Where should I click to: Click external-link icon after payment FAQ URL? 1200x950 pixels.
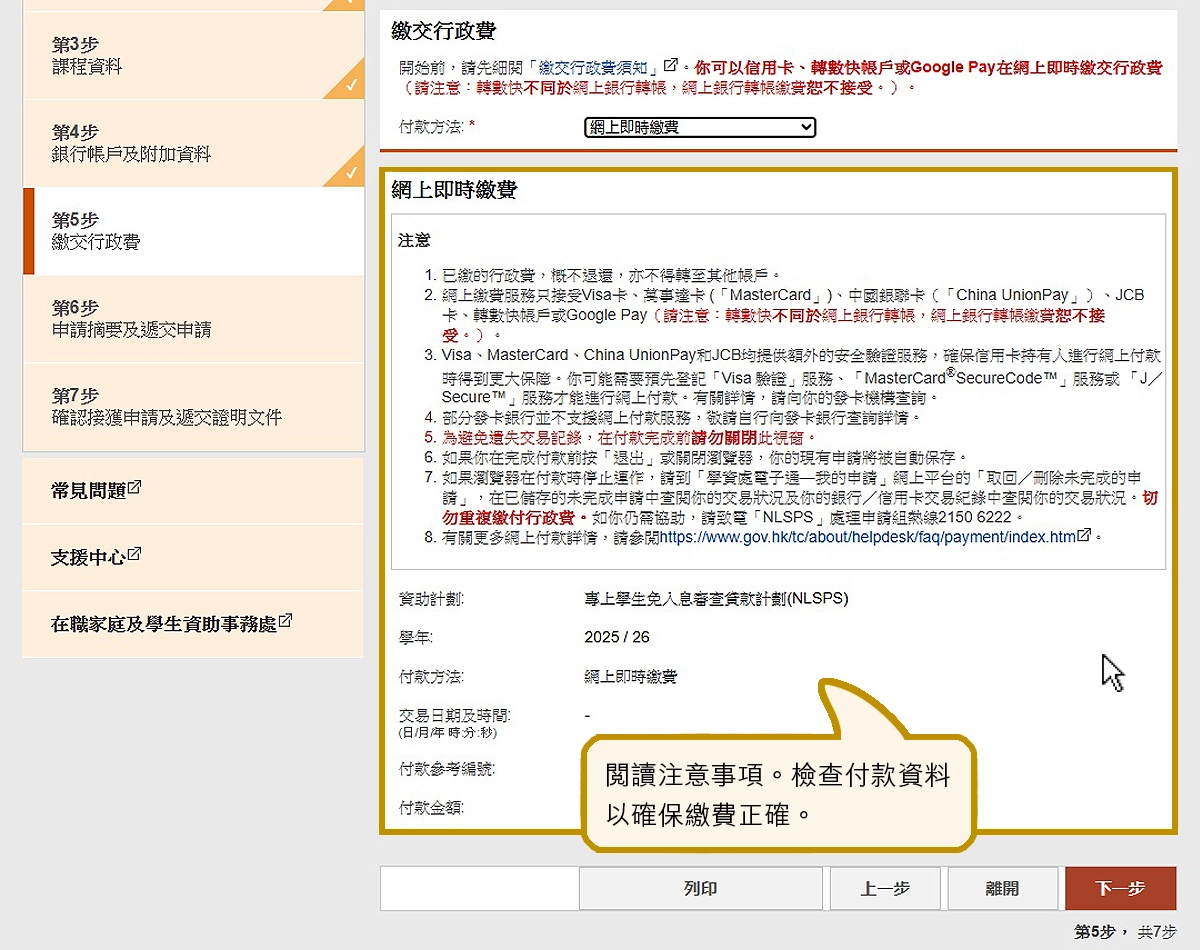[x=1084, y=536]
